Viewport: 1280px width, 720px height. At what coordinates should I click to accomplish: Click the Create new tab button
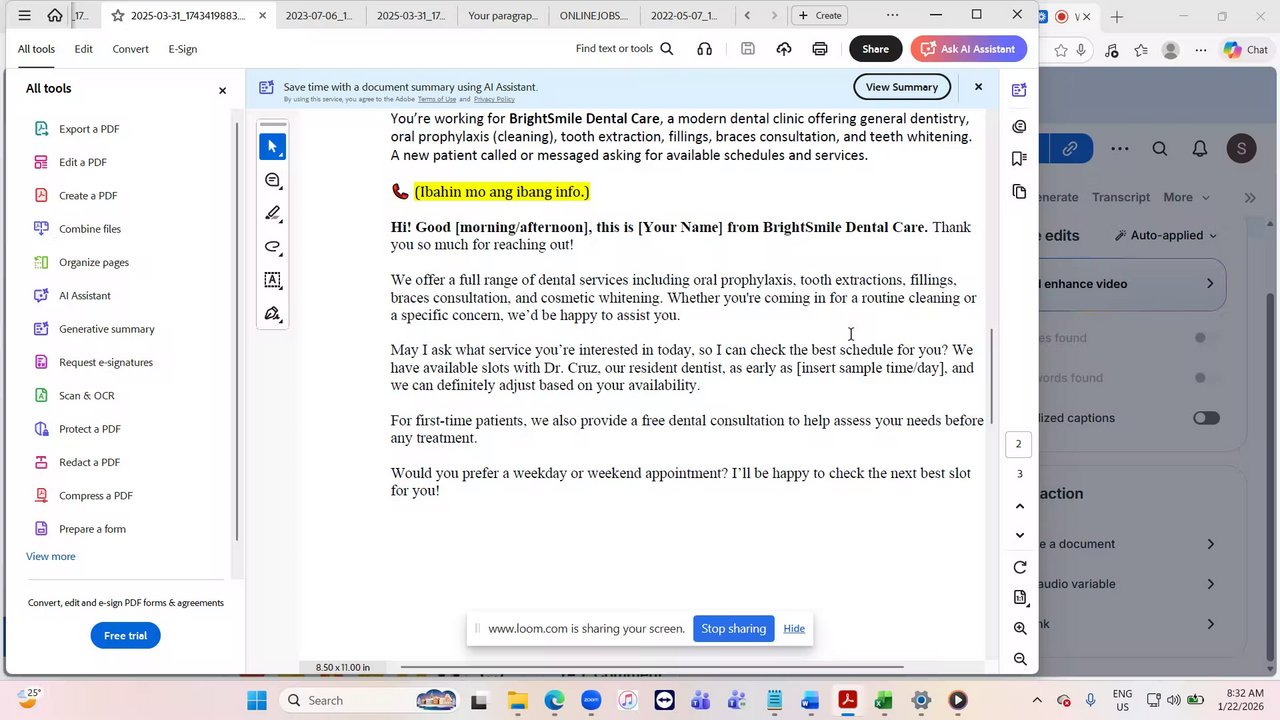click(x=819, y=15)
